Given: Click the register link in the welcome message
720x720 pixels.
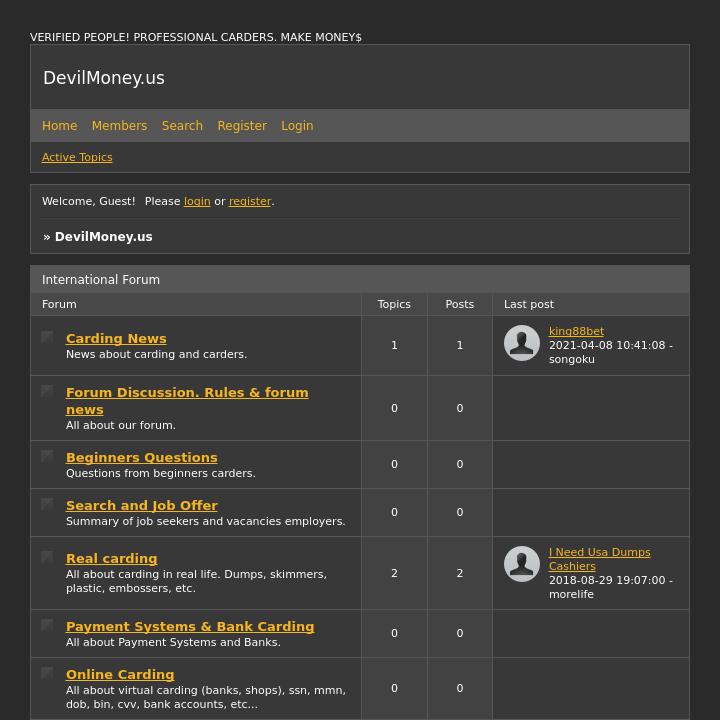Looking at the screenshot, I should tap(250, 202).
